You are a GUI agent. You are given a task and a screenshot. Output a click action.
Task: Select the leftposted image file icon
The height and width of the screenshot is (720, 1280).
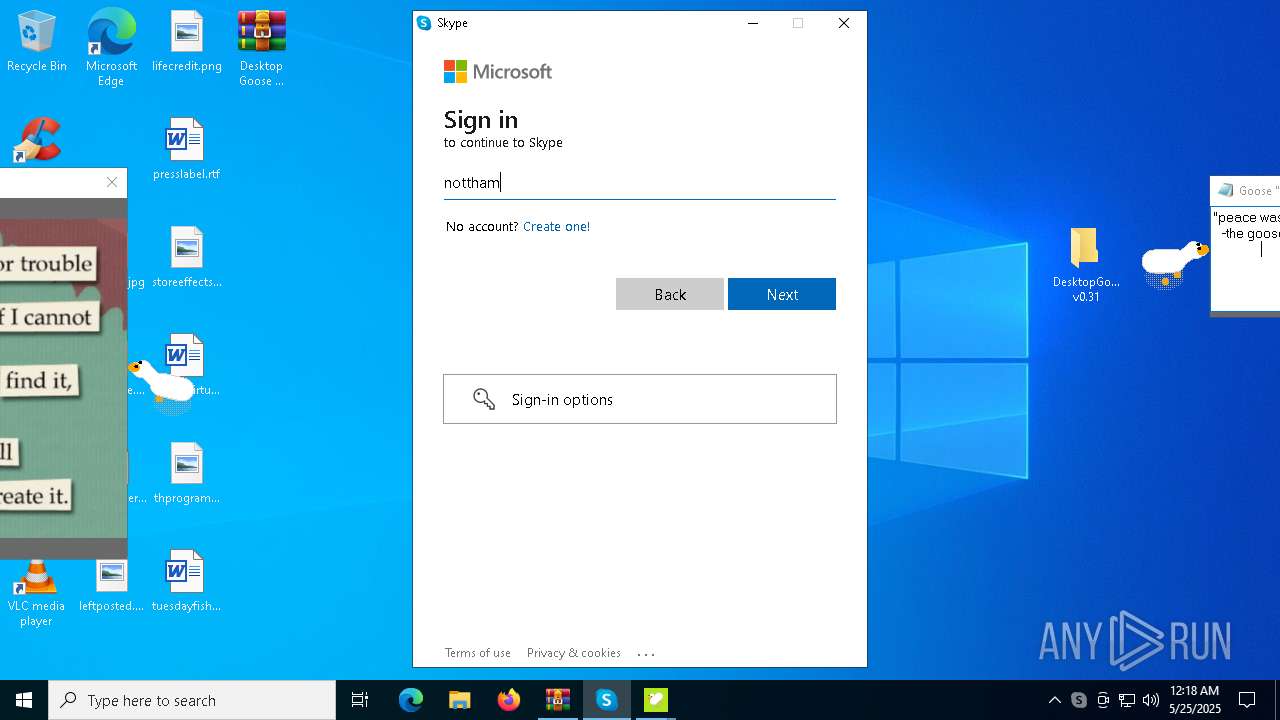point(111,584)
